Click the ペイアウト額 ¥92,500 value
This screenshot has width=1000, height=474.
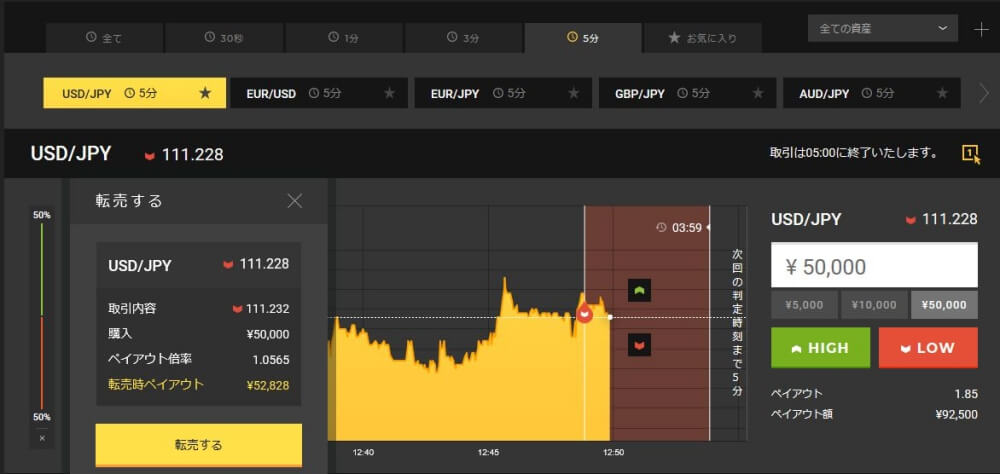[x=956, y=415]
